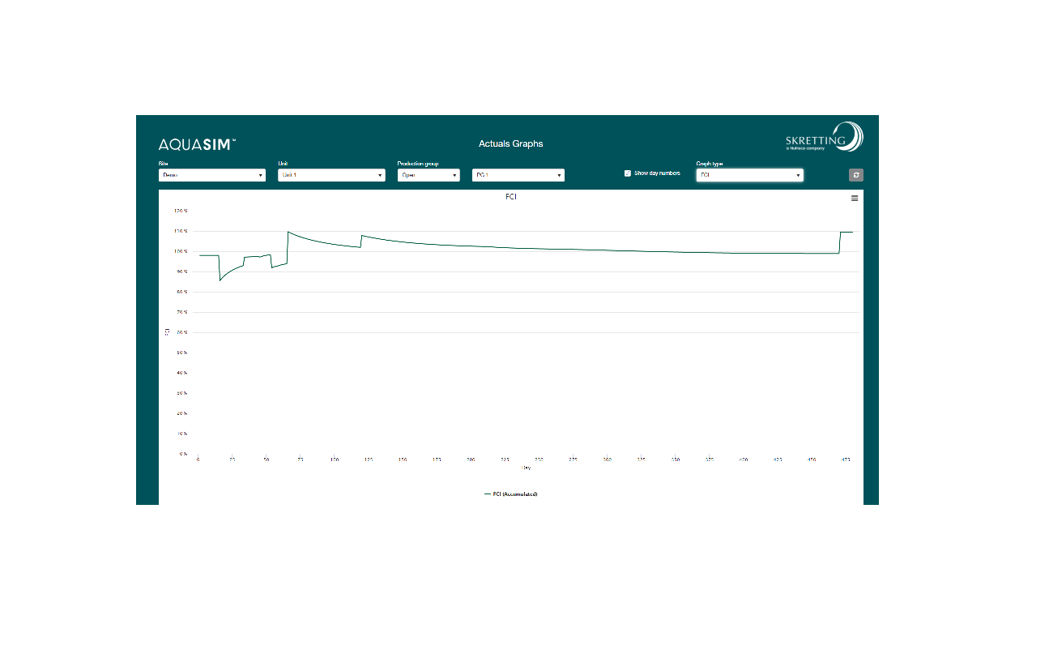
Task: Click the refresh graph icon button
Action: 856,175
